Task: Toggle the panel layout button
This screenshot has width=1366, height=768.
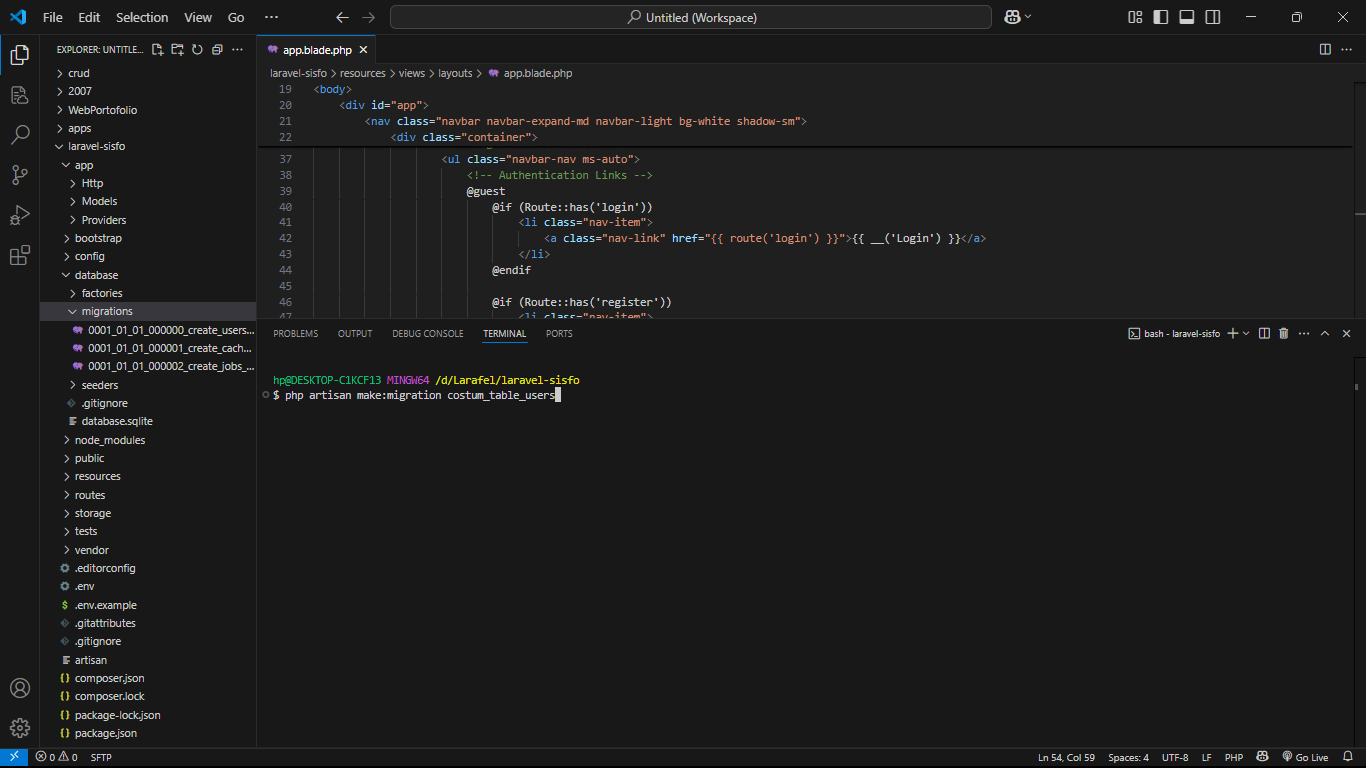Action: coord(1186,17)
